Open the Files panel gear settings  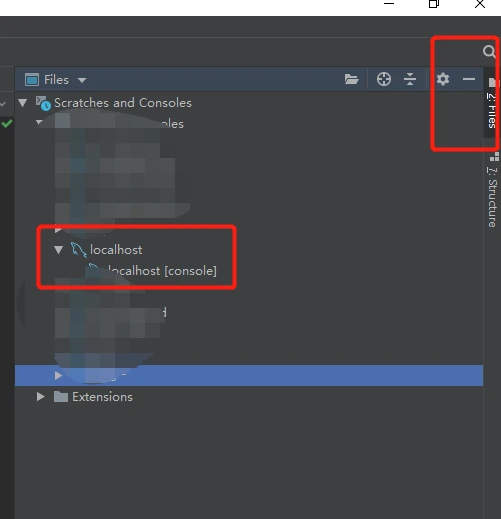[x=443, y=79]
